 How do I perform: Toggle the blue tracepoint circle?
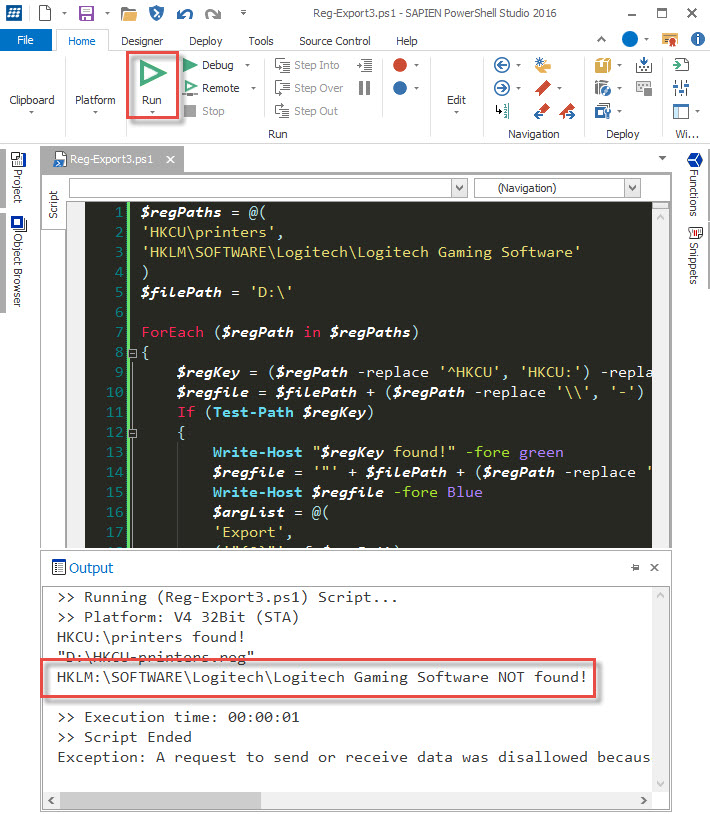click(x=400, y=88)
